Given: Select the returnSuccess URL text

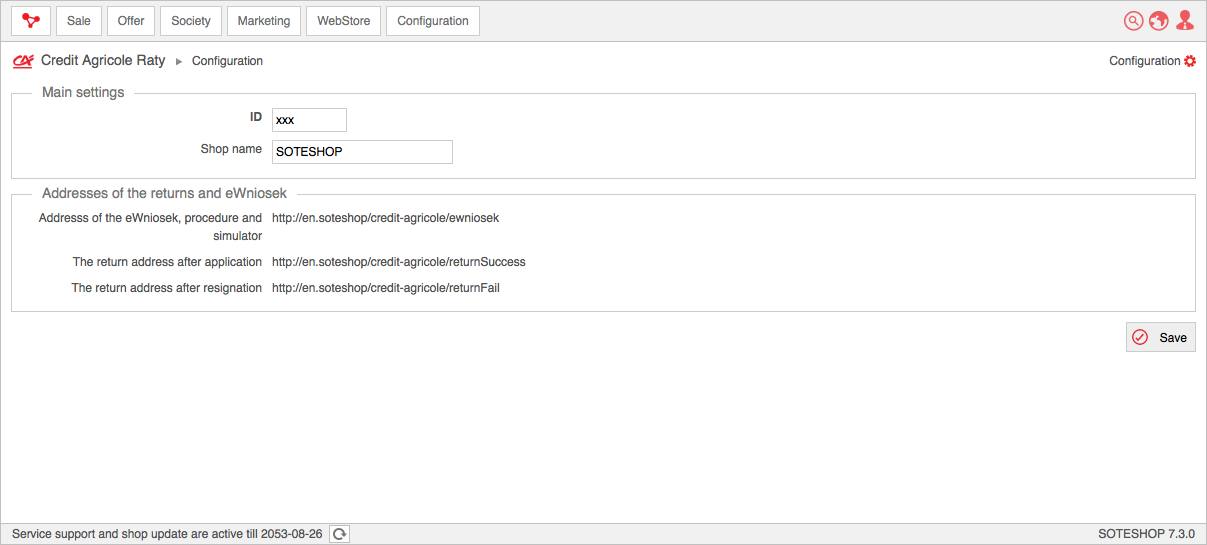Looking at the screenshot, I should [399, 262].
